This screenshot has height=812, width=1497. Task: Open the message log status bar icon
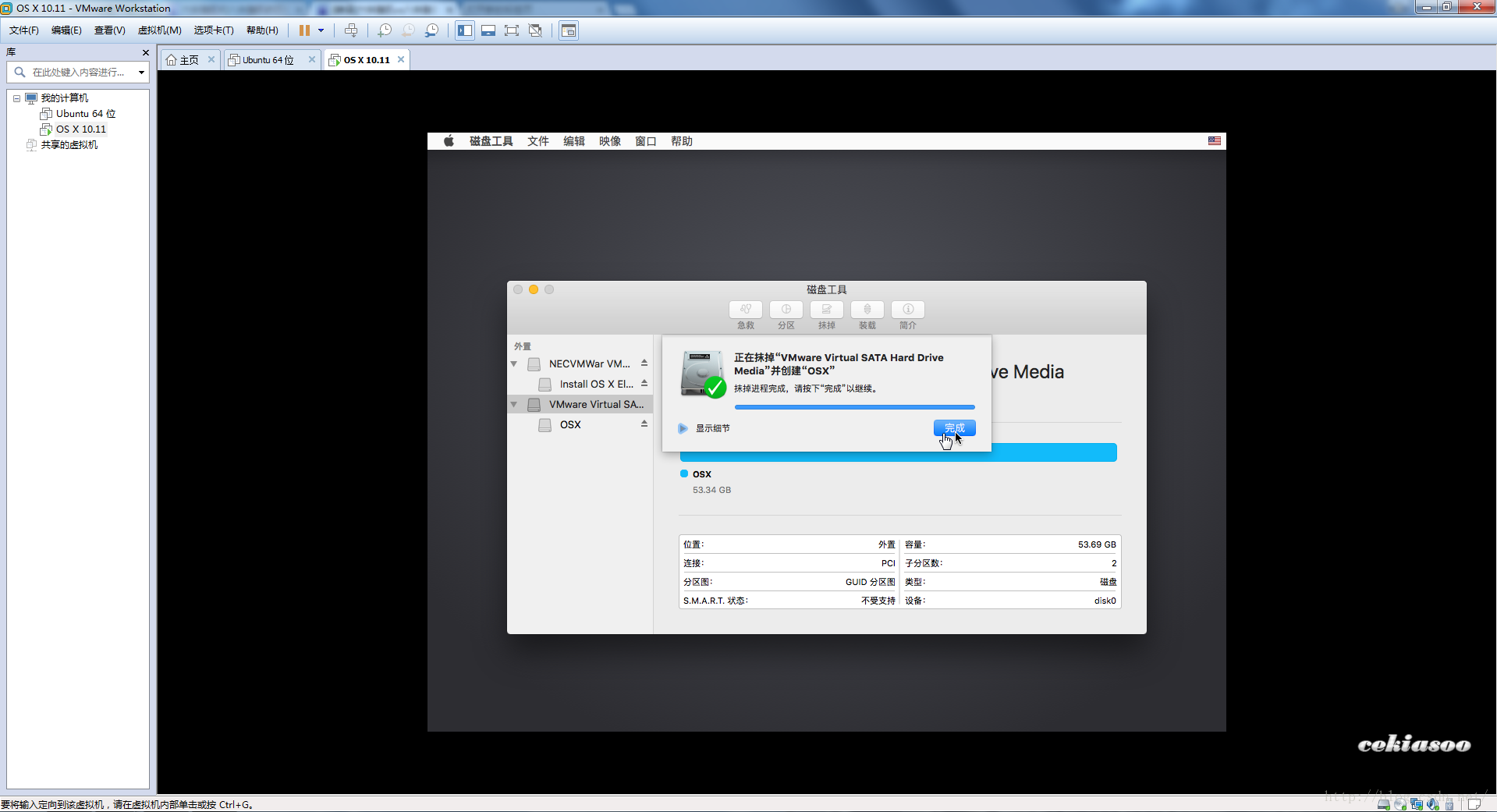(1474, 804)
